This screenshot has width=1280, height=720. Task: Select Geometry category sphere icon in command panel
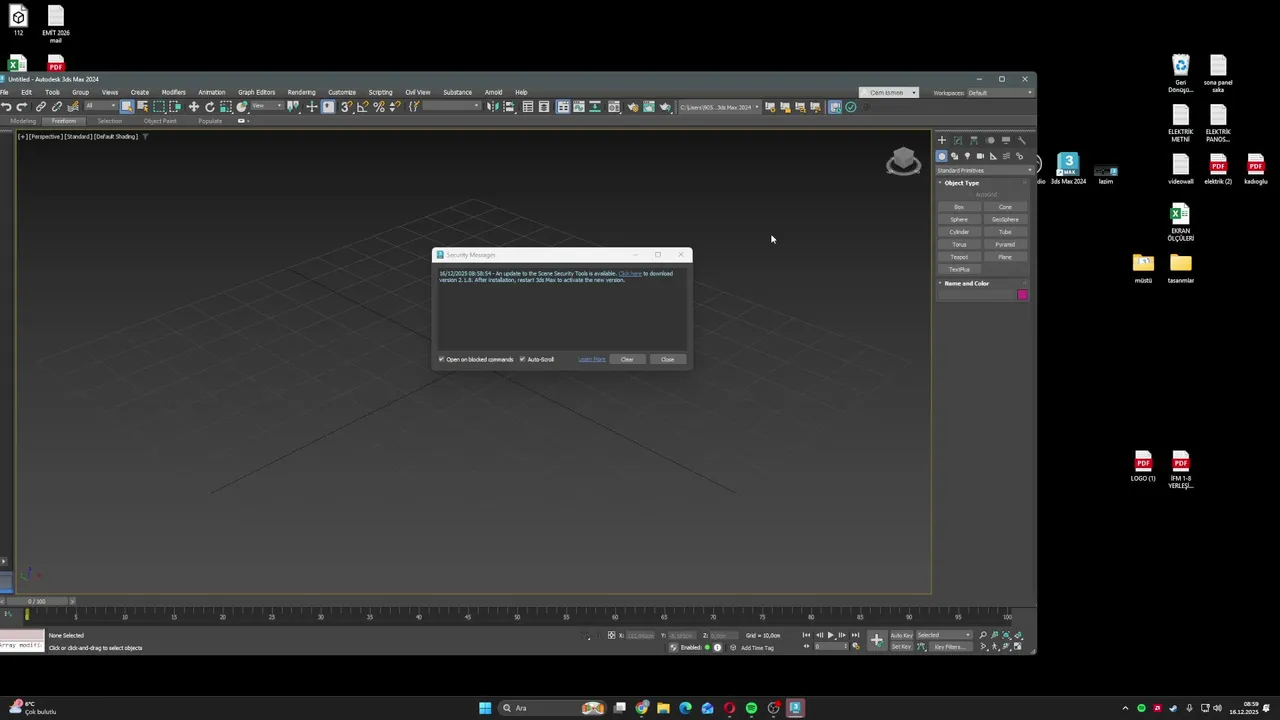coord(942,156)
